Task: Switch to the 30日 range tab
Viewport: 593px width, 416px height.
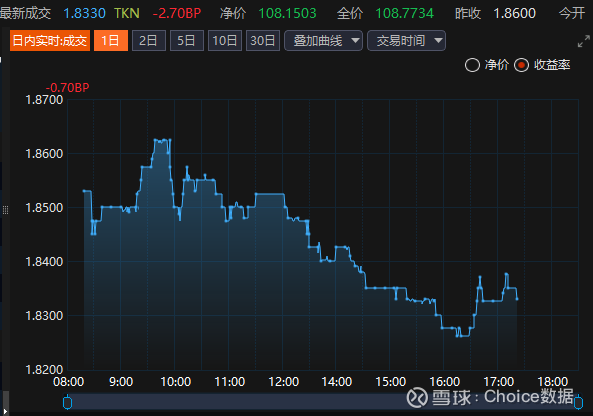Action: tap(263, 40)
